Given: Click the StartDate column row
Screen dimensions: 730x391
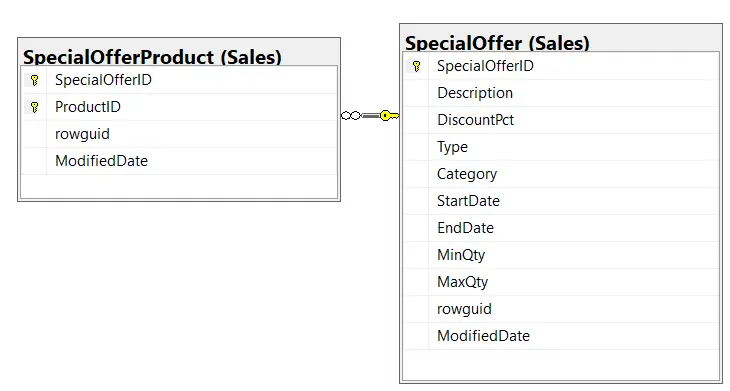Looking at the screenshot, I should tap(561, 201).
